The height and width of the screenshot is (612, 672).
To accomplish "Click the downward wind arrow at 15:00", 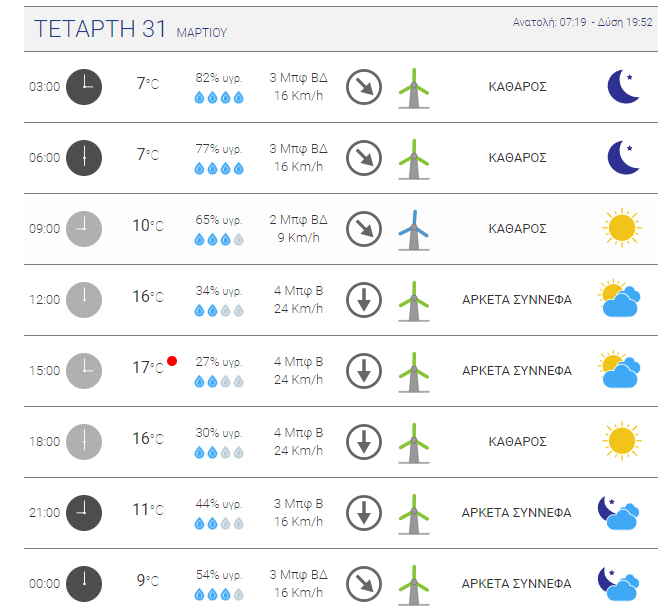I will pyautogui.click(x=364, y=370).
